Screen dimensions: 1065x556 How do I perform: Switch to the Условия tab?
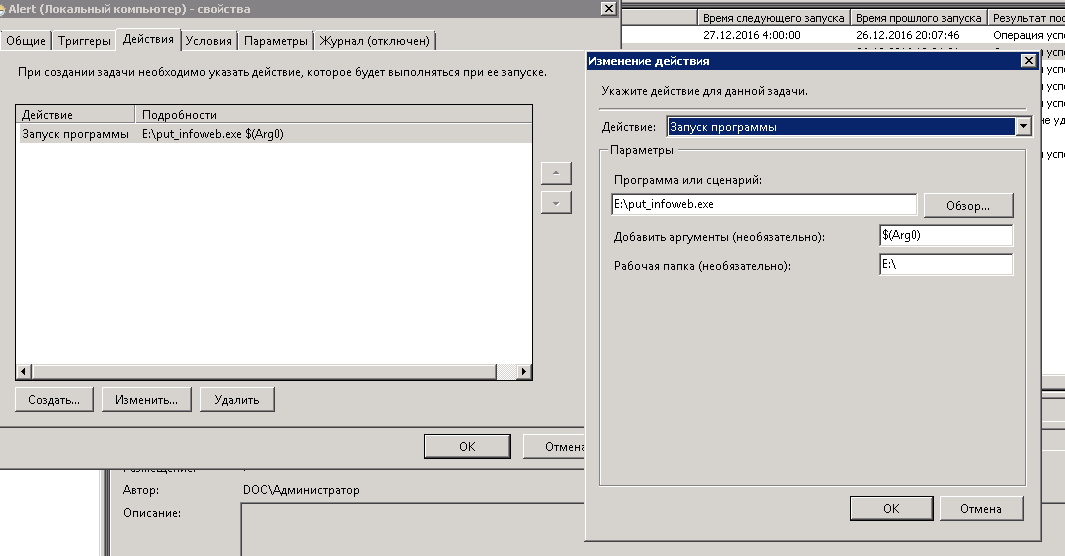point(210,41)
